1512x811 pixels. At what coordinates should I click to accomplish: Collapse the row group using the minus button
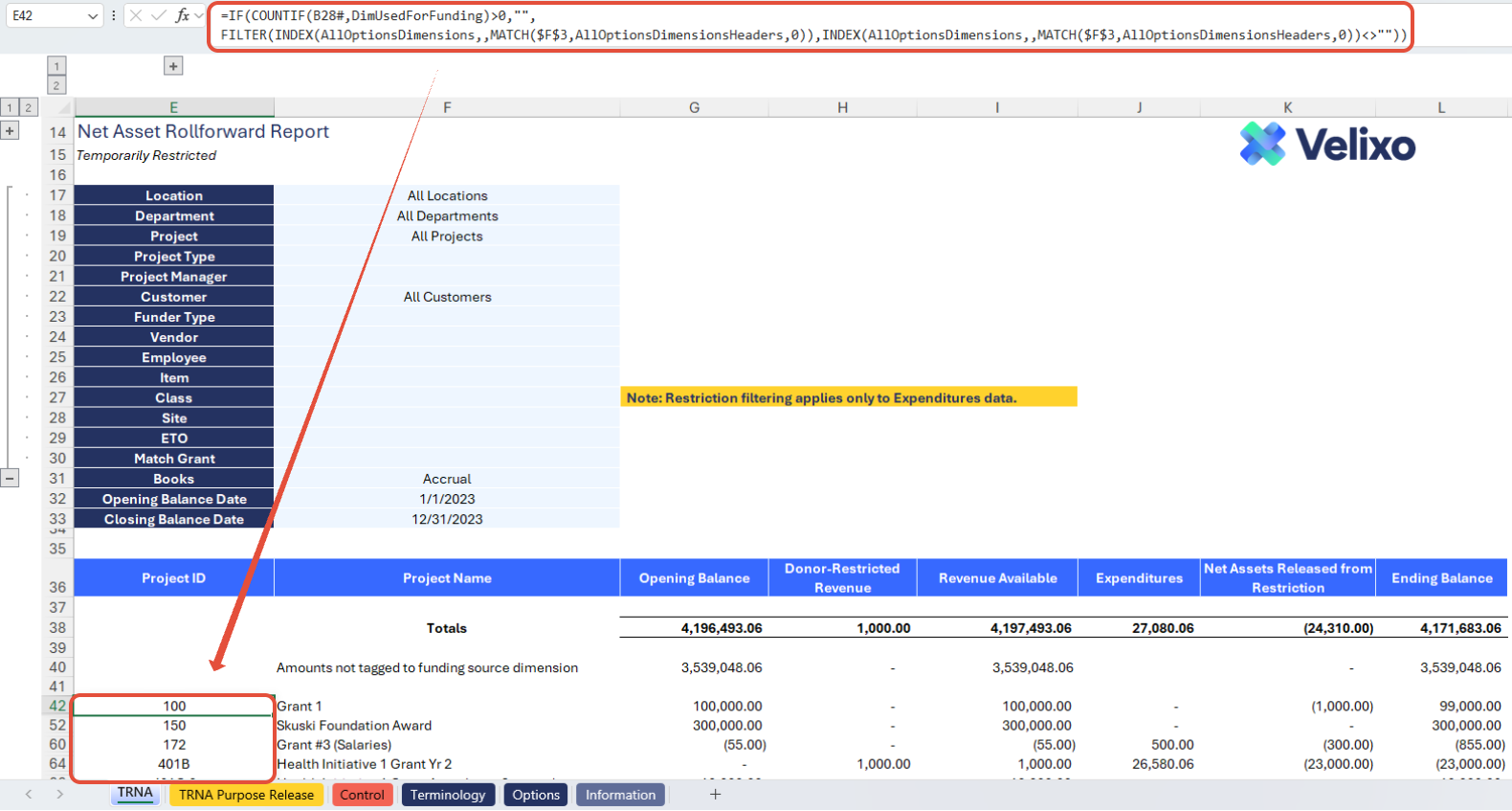pyautogui.click(x=10, y=478)
